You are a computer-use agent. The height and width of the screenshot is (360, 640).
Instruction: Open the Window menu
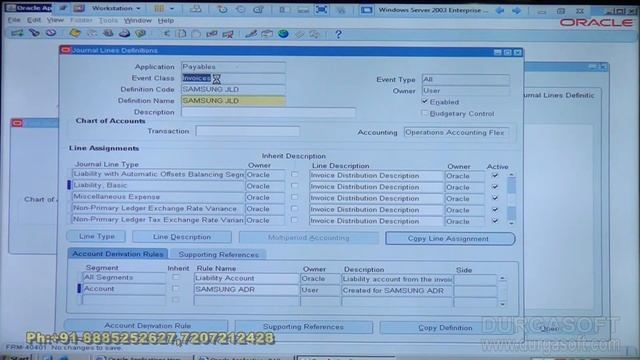coord(138,20)
